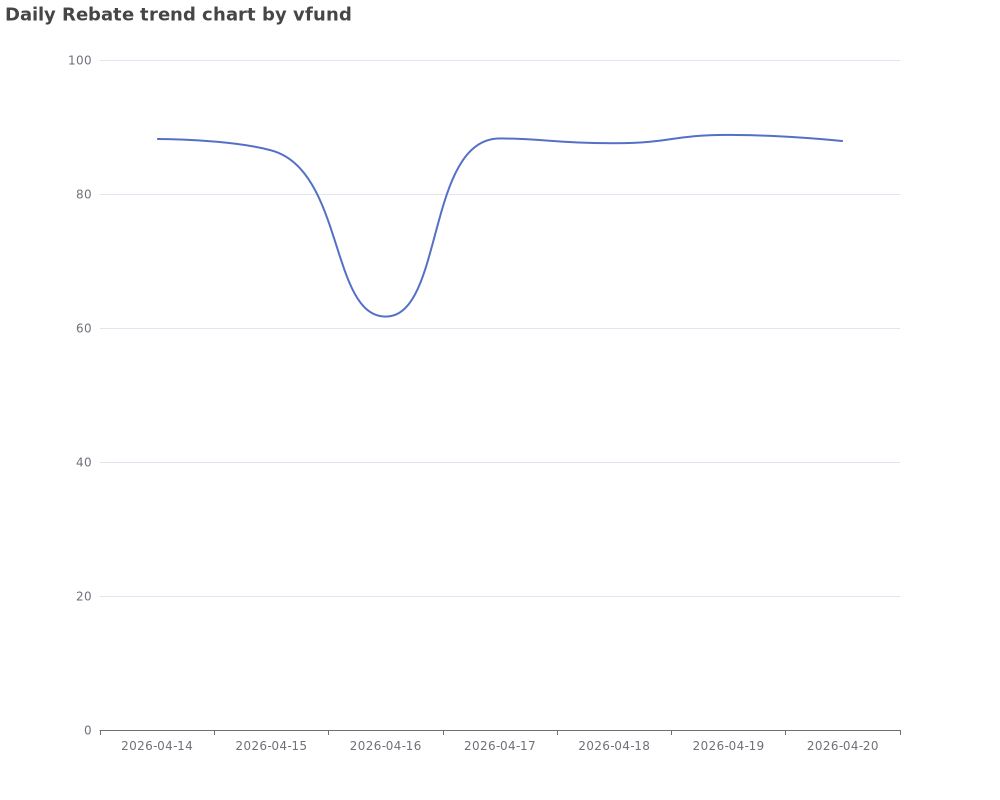Click the 60 y-axis label

point(84,329)
